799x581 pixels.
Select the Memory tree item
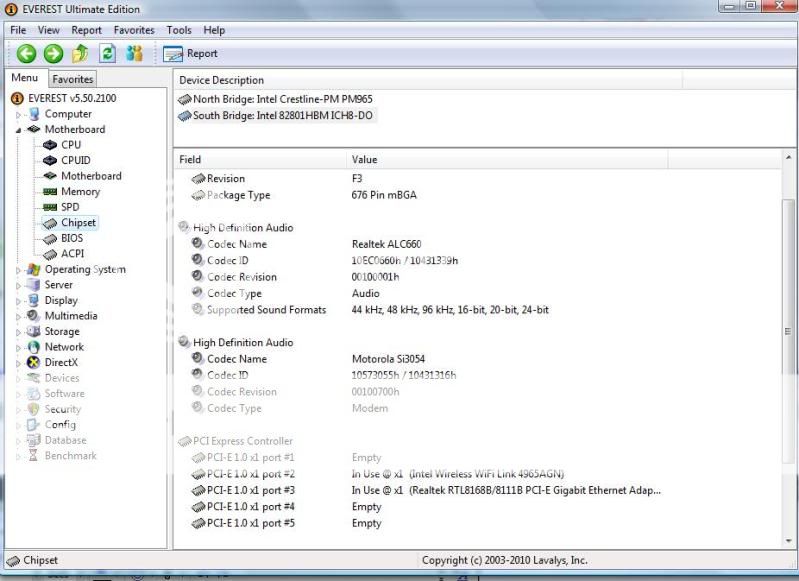pos(80,191)
